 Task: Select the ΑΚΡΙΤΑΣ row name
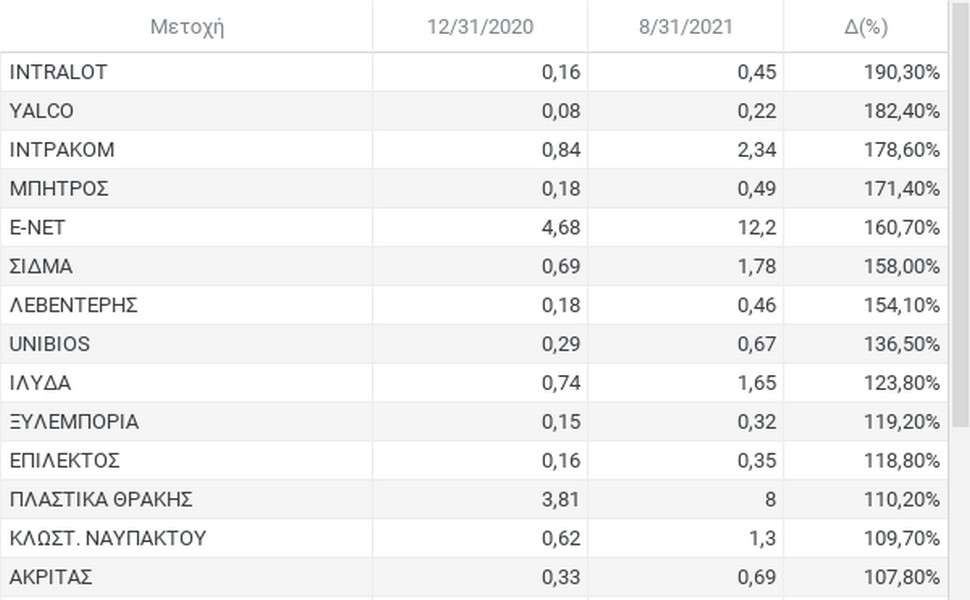[x=51, y=578]
